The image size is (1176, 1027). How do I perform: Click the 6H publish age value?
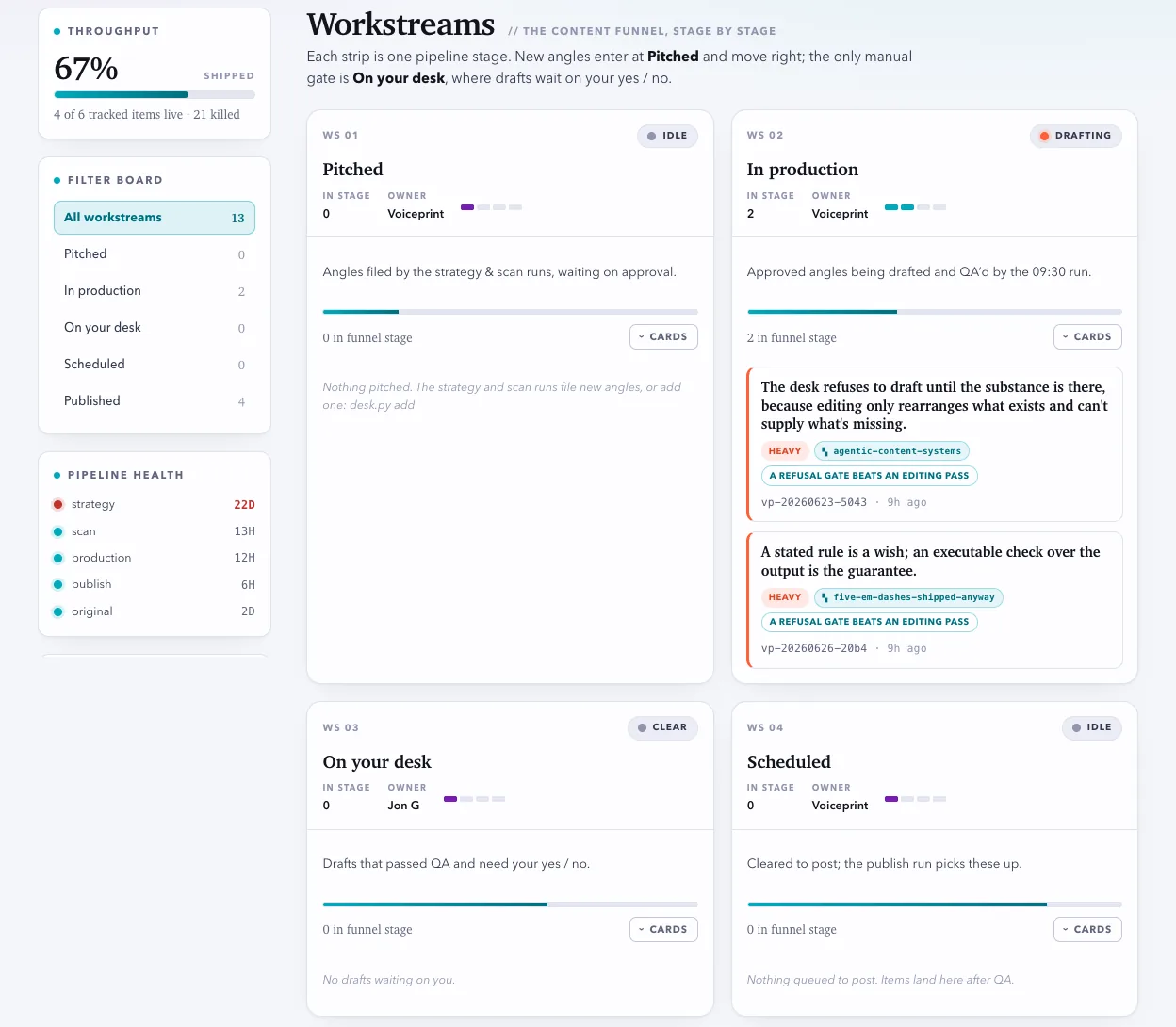(248, 585)
